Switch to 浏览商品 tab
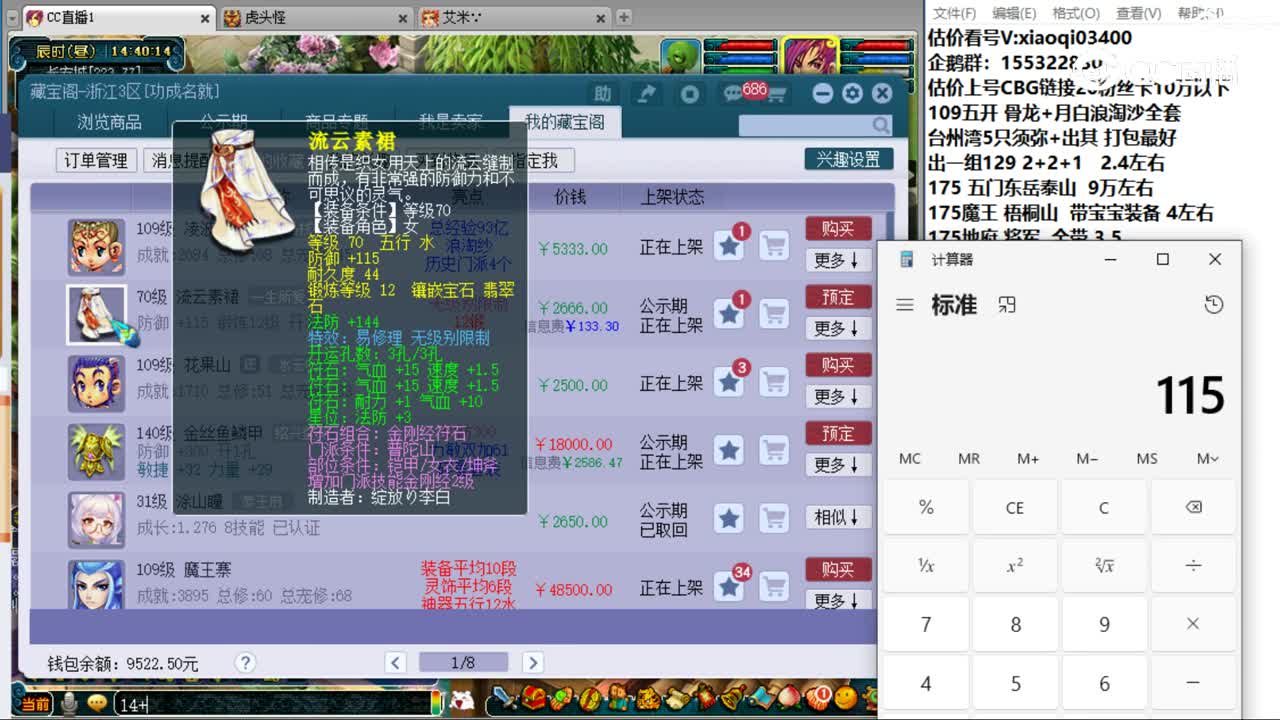This screenshot has width=1280, height=720. click(x=110, y=122)
